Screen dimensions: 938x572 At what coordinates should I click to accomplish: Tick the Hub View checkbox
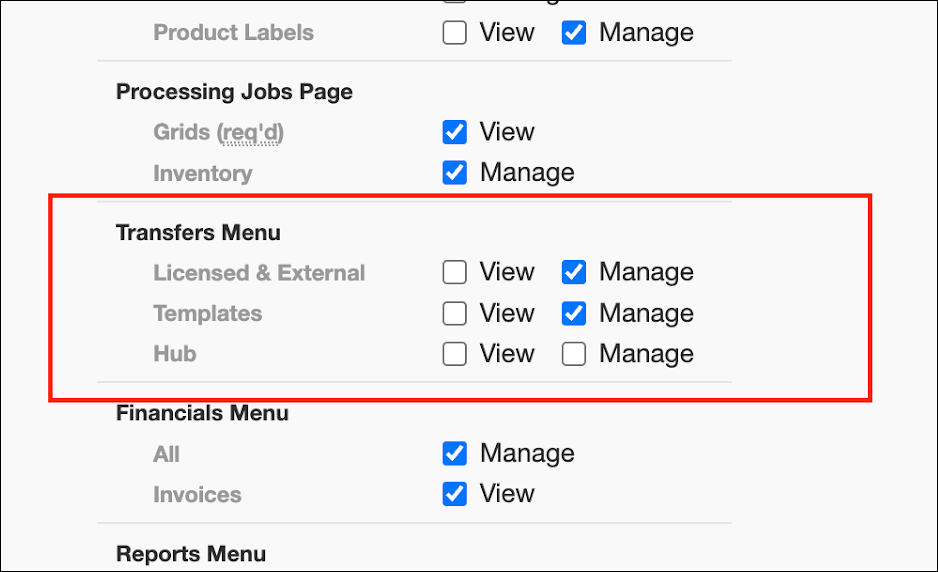pos(455,354)
